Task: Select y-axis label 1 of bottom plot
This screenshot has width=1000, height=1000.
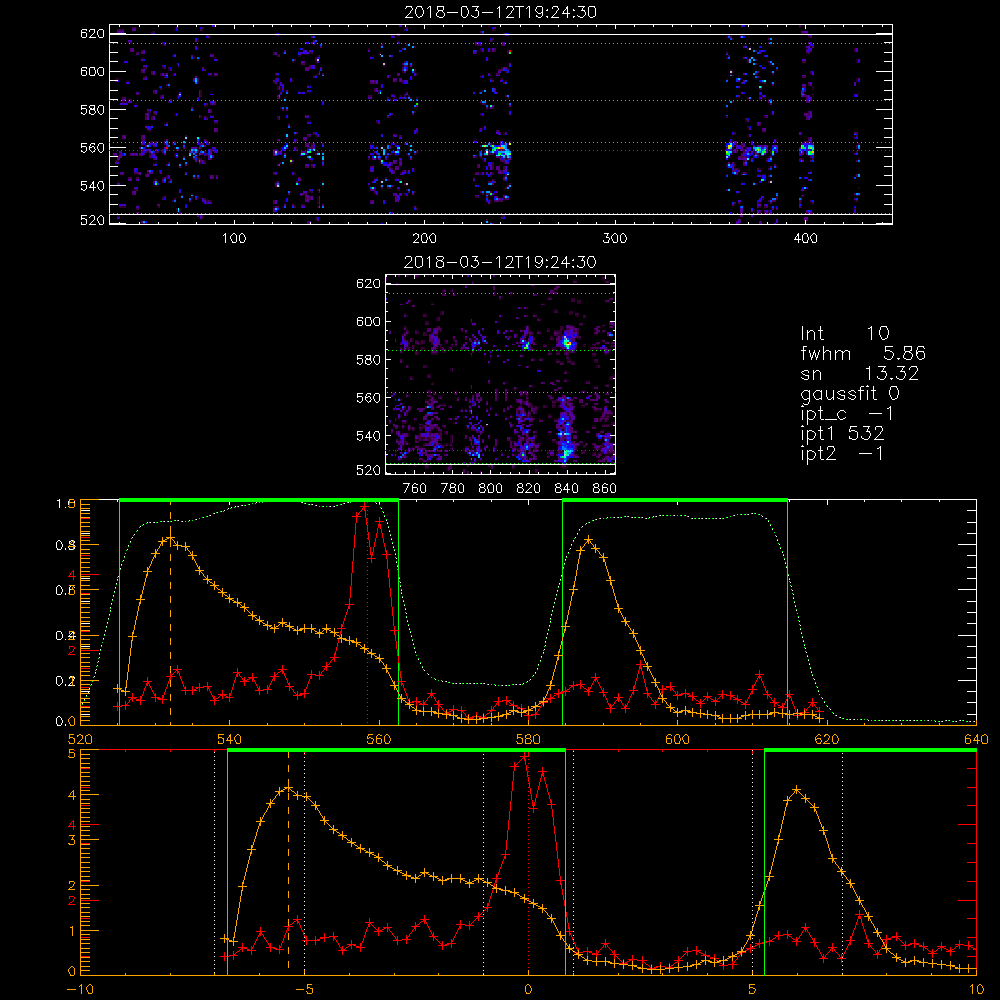Action: pyautogui.click(x=71, y=931)
